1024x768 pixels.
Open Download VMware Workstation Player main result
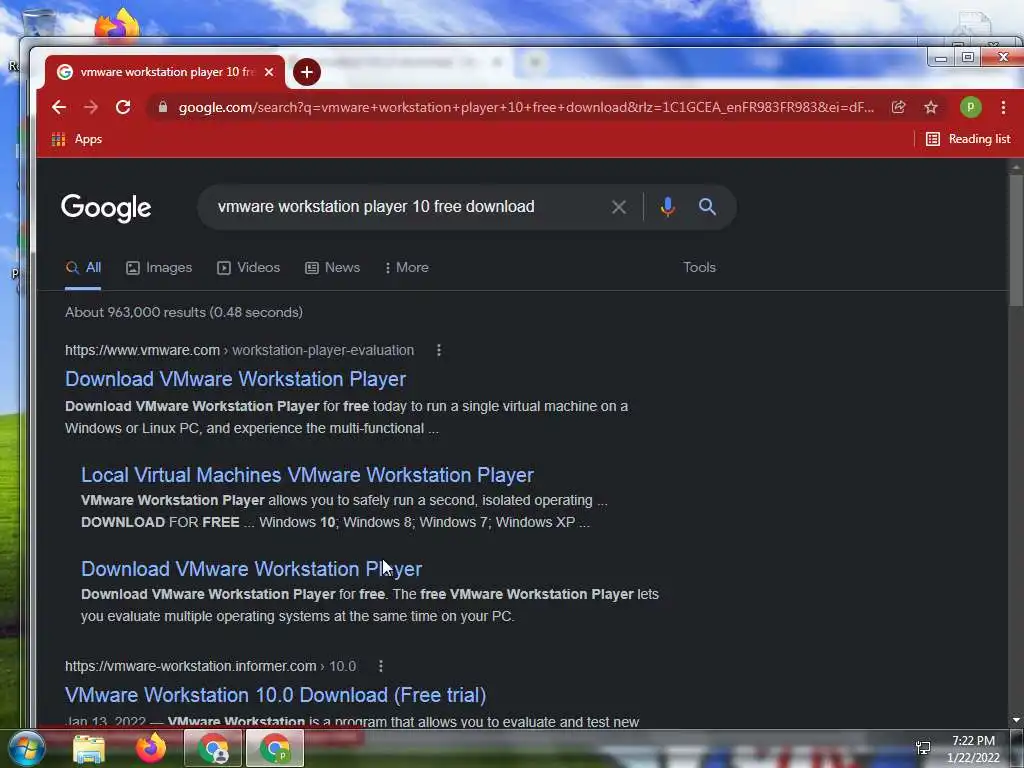click(x=236, y=379)
